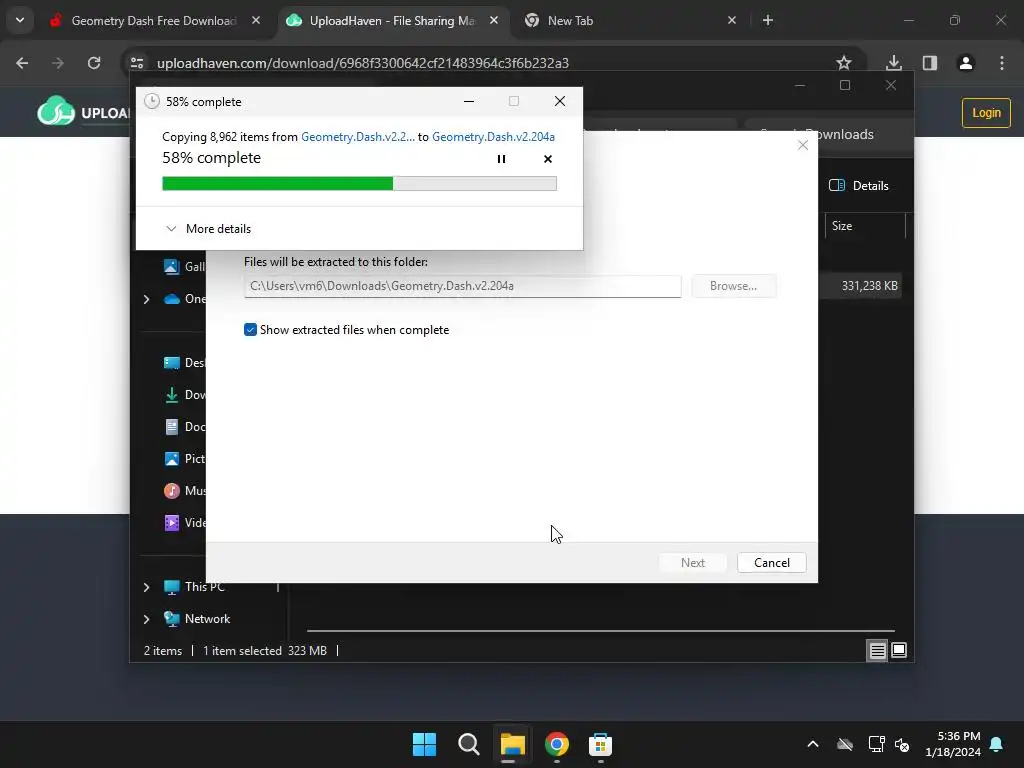Select Network item in sidebar
This screenshot has width=1024, height=768.
[197, 619]
